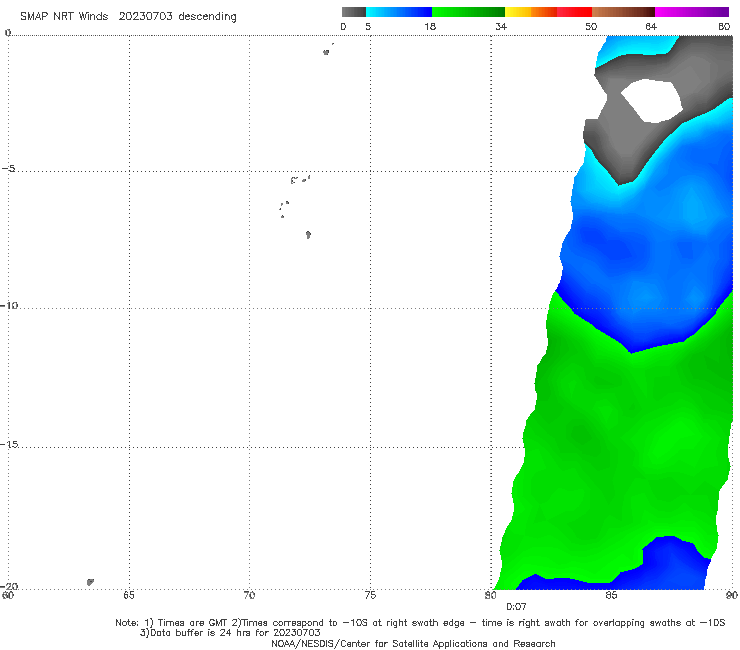The height and width of the screenshot is (650, 740).
Task: Click the longitude axis label '70'
Action: (249, 595)
